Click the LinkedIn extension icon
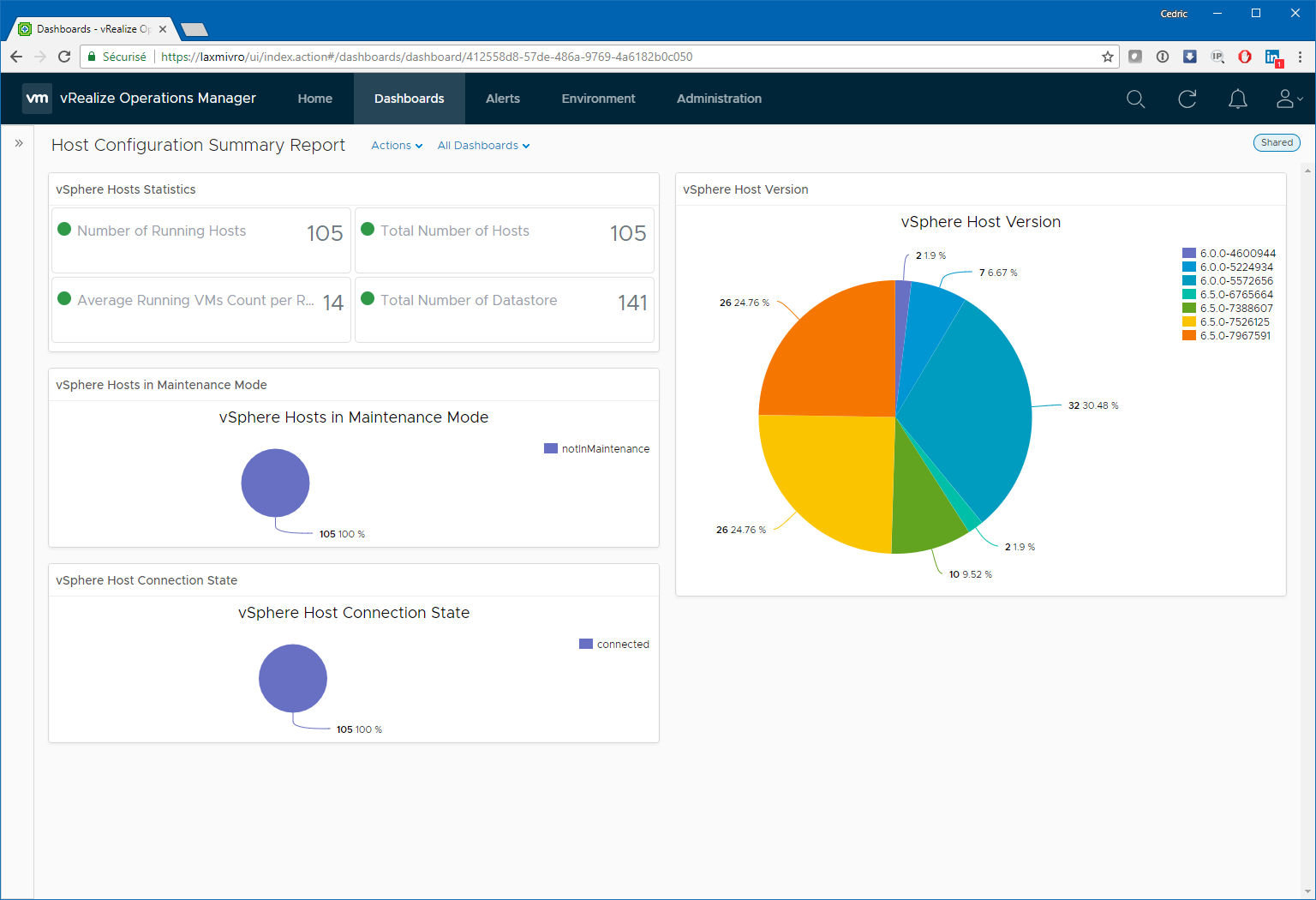This screenshot has height=900, width=1316. [1273, 57]
